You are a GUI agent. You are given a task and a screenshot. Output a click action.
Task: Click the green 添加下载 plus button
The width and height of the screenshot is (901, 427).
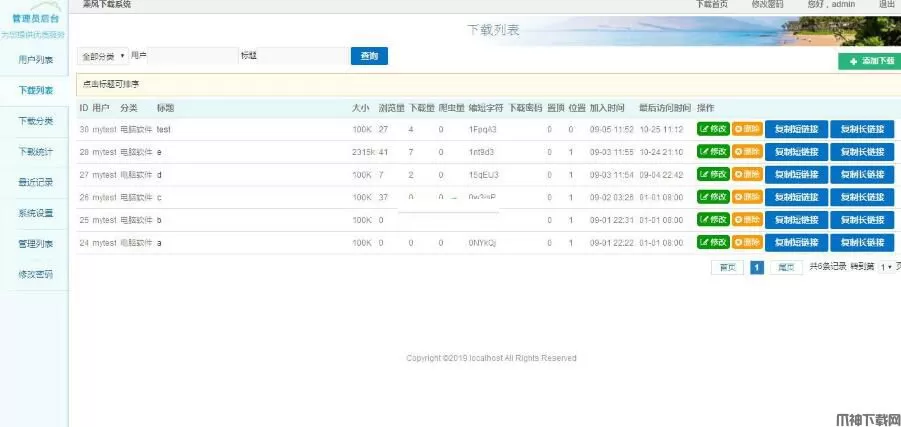(868, 61)
